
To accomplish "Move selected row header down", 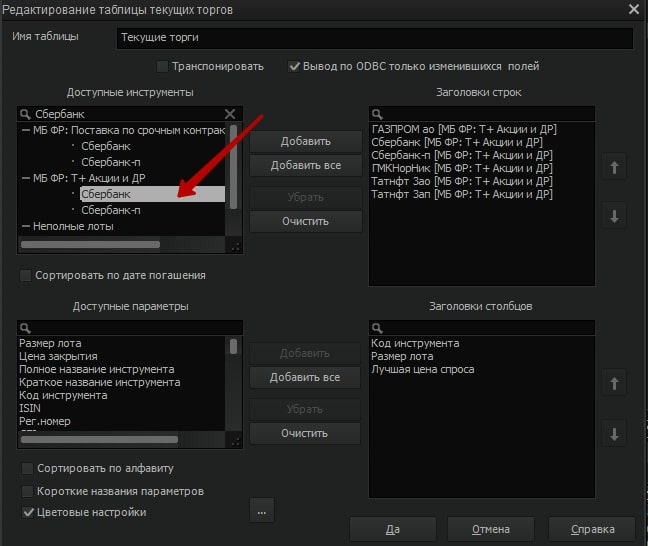I will (x=614, y=216).
